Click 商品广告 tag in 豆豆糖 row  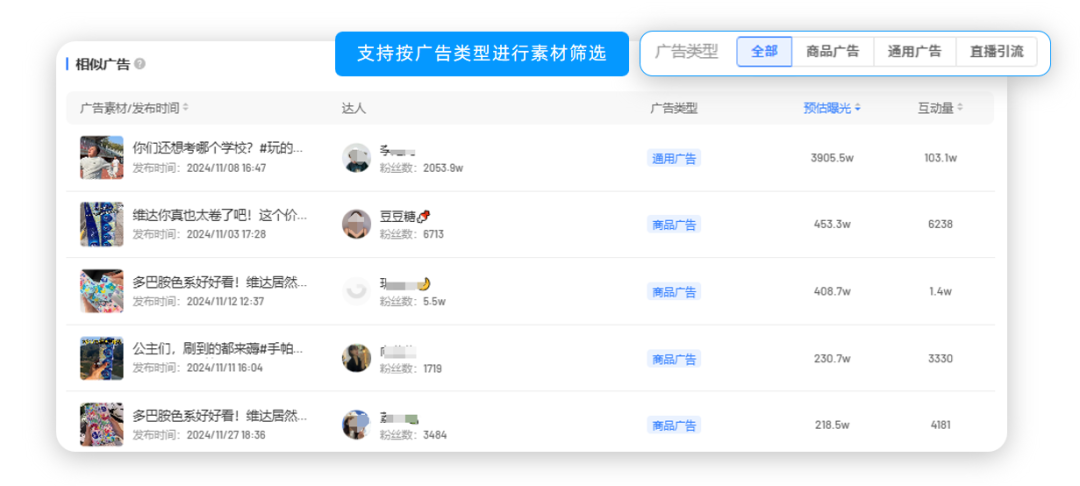coord(674,224)
